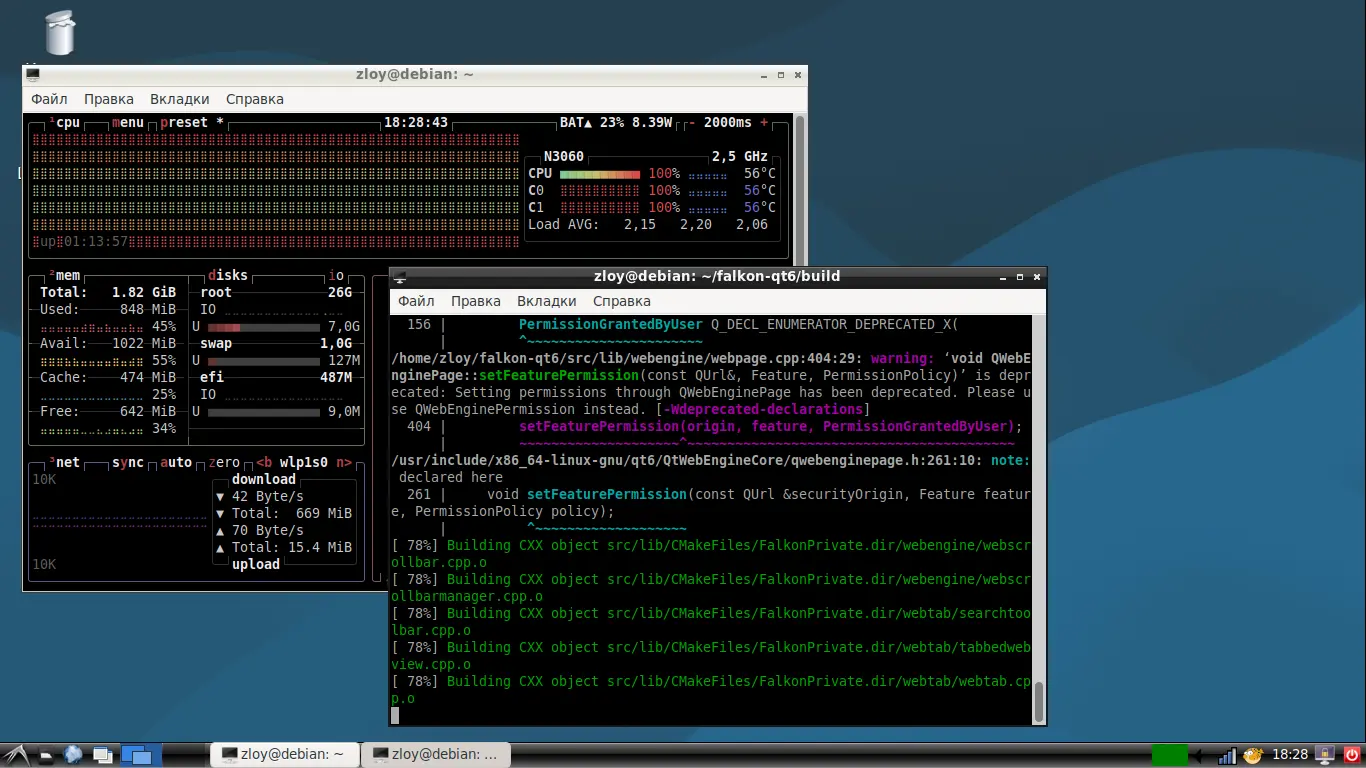Toggle the auto option in btop net panel
This screenshot has height=768, width=1366.
click(x=176, y=462)
